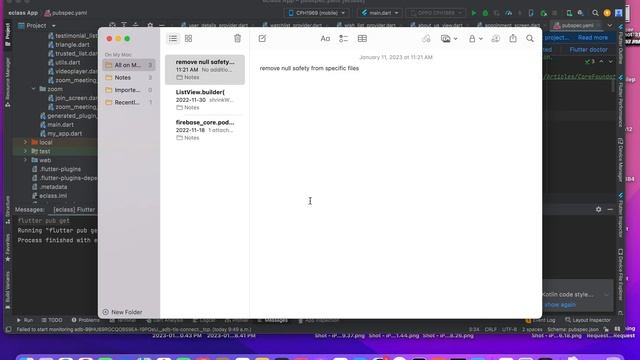Screen dimensions: 640x360
Task: Select the [eclass] Flutter messages tab
Action: click(x=74, y=210)
